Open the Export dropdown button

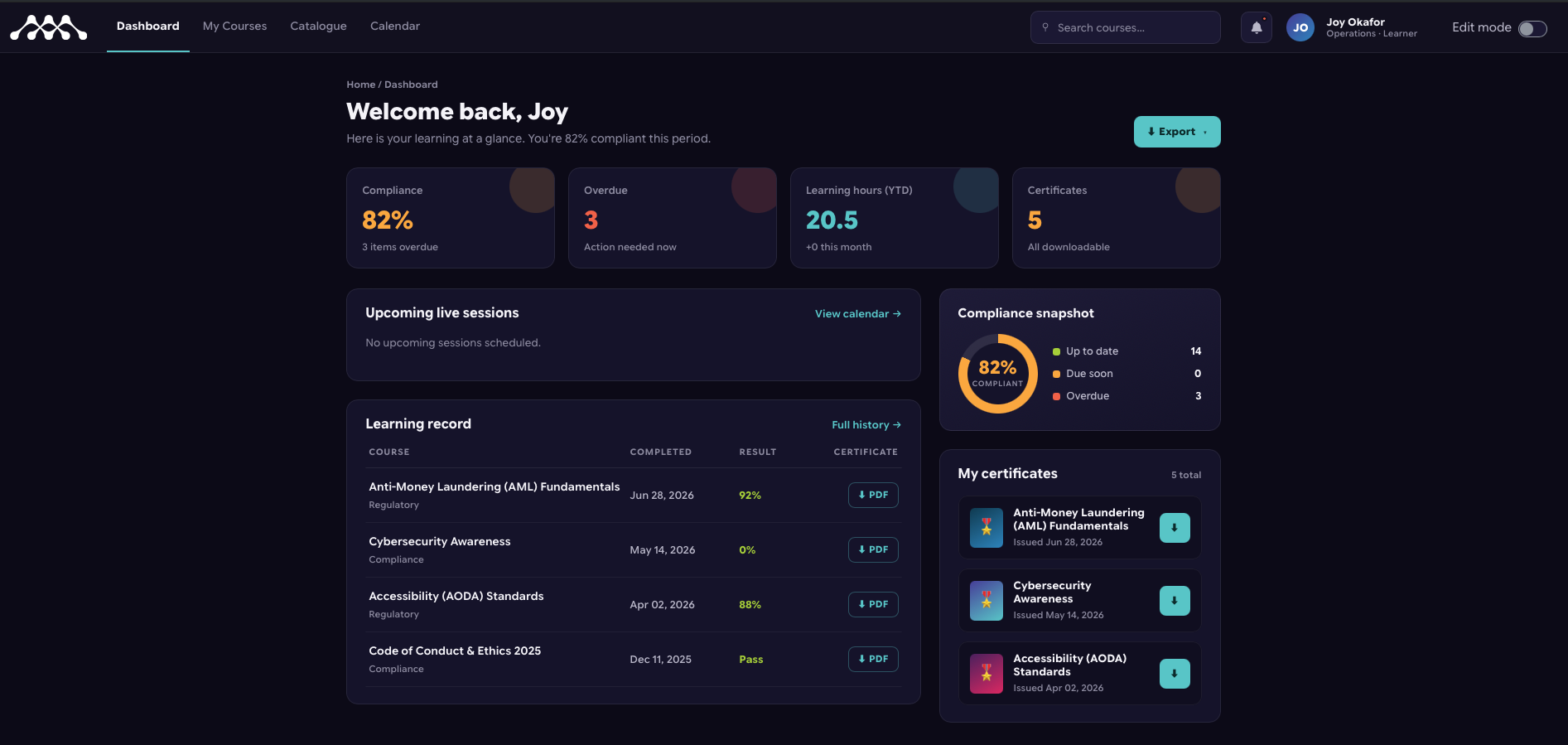point(1177,132)
